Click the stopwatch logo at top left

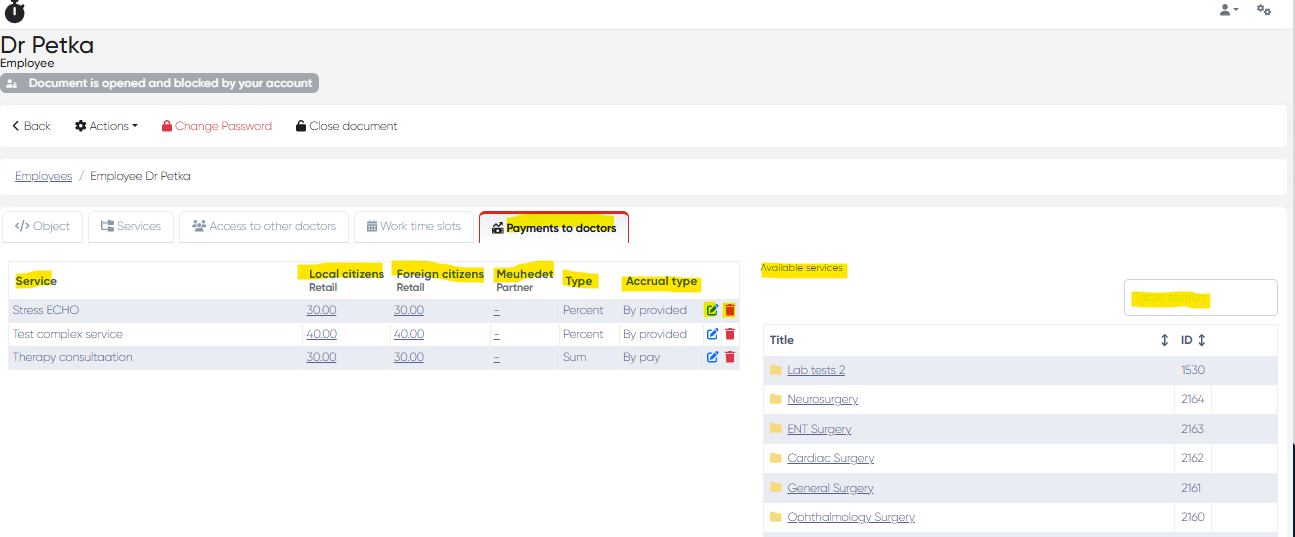pyautogui.click(x=14, y=11)
